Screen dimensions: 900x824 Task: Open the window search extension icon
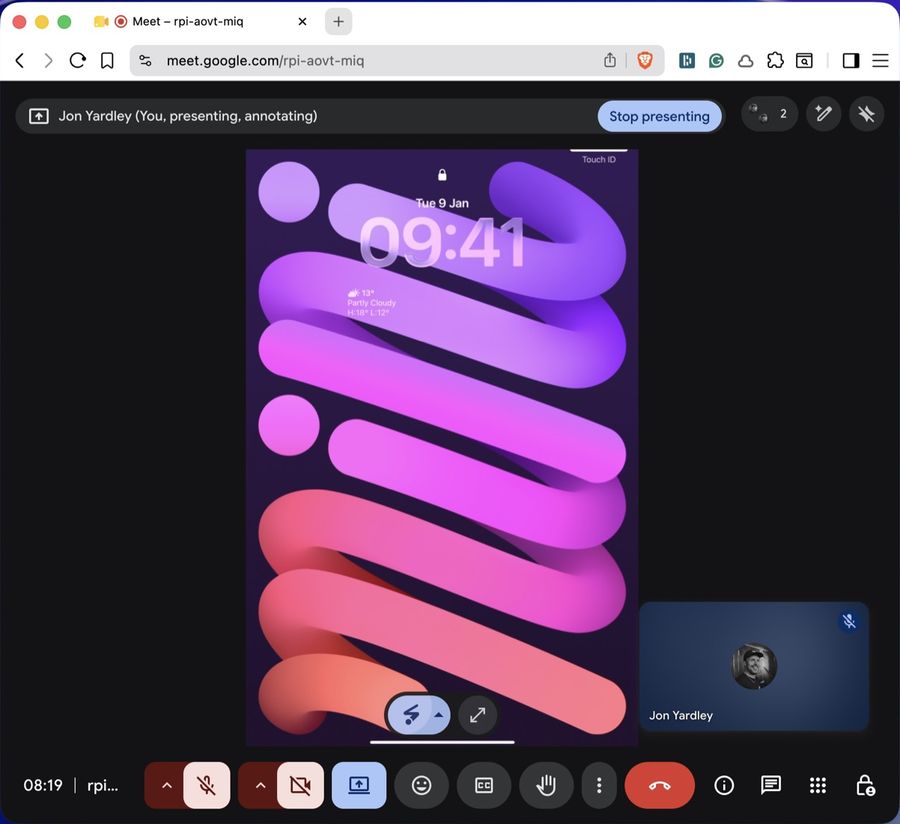point(804,60)
